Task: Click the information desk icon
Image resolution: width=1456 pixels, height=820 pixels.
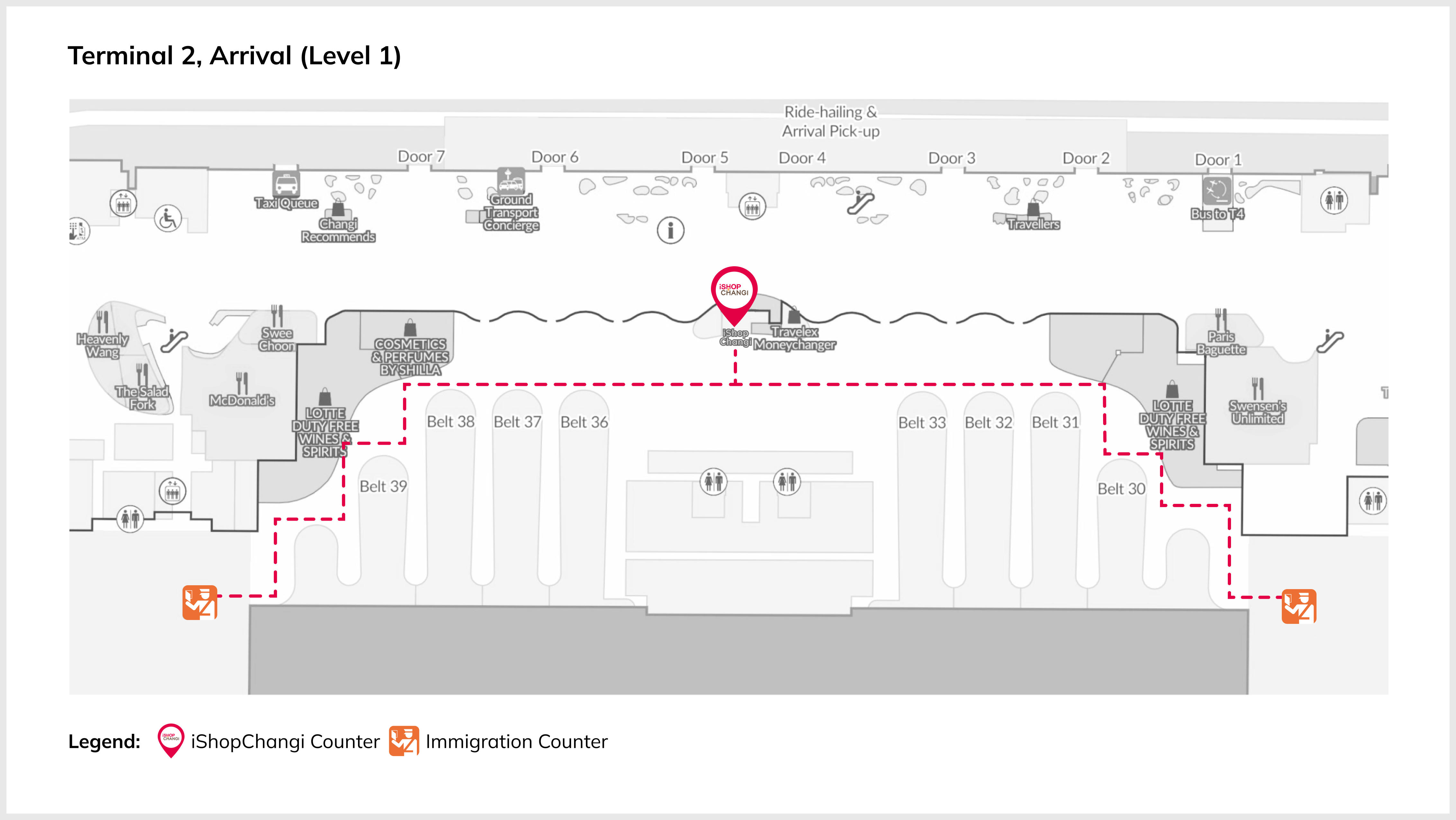Action: point(670,230)
